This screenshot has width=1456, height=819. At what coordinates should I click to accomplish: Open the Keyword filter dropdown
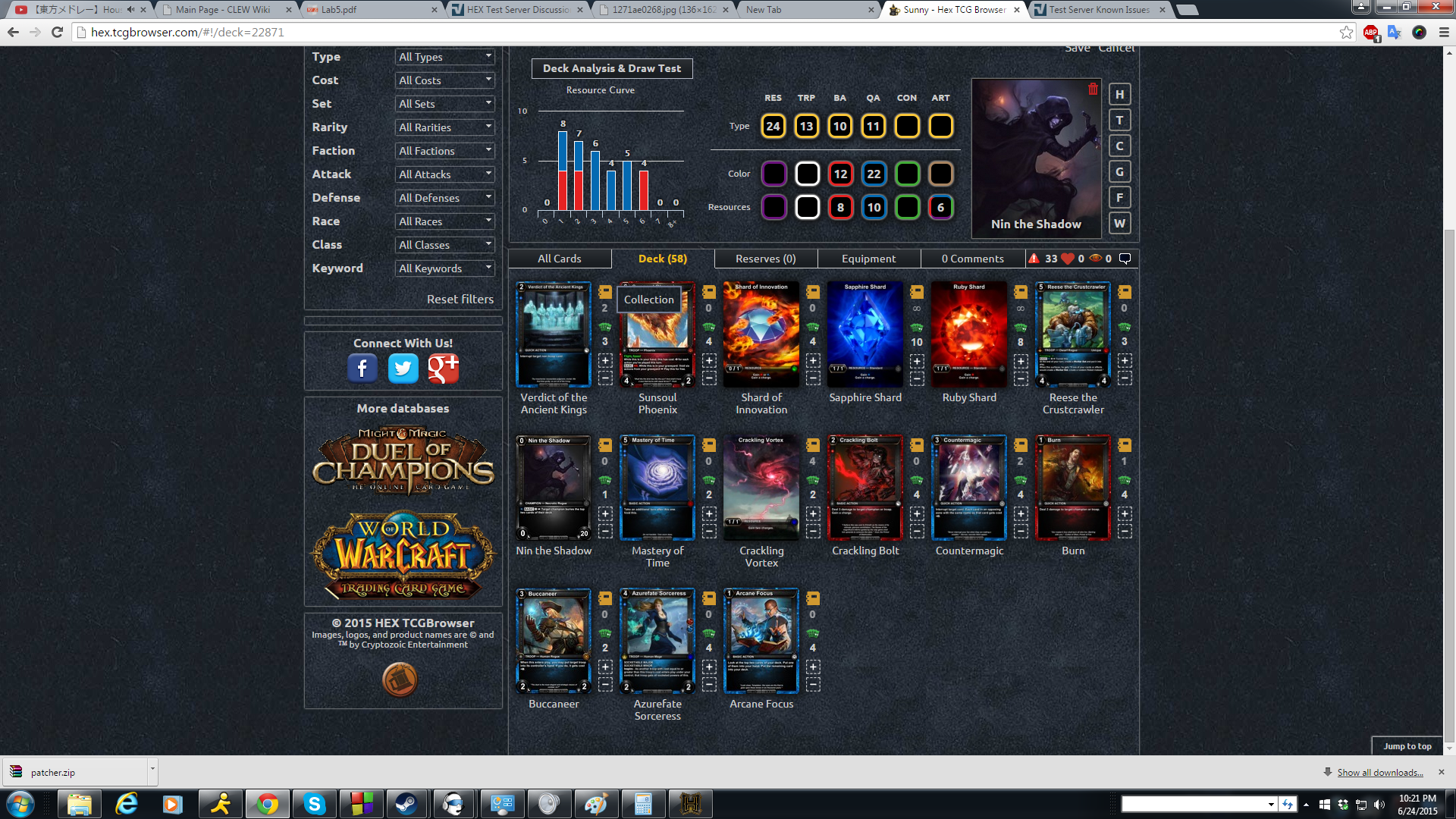coord(445,268)
